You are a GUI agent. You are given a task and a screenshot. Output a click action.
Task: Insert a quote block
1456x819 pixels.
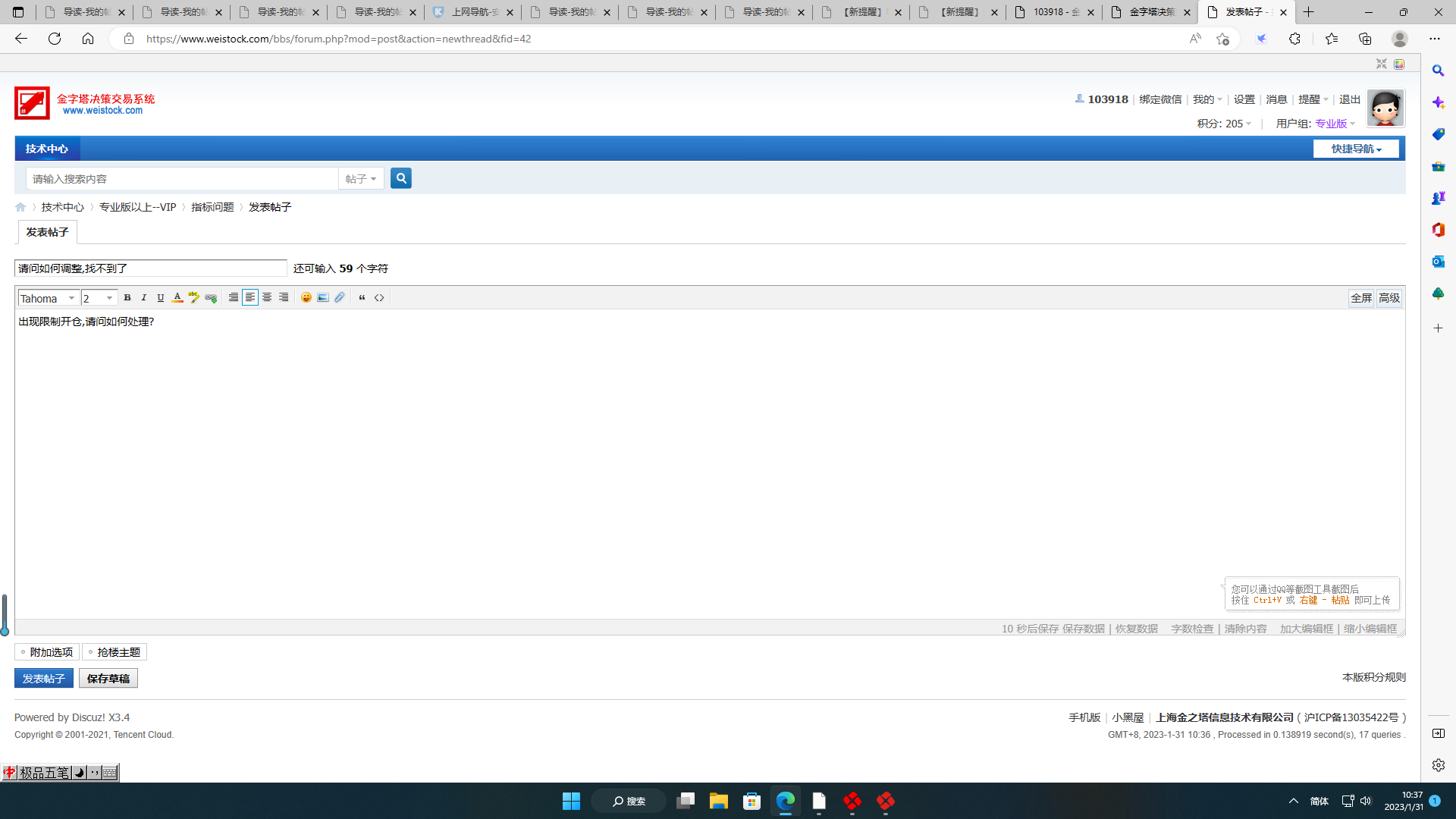(362, 298)
